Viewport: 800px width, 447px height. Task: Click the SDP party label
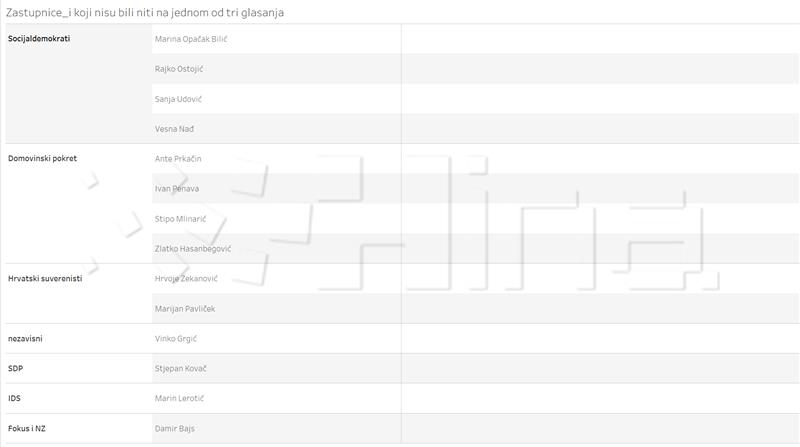tap(15, 368)
